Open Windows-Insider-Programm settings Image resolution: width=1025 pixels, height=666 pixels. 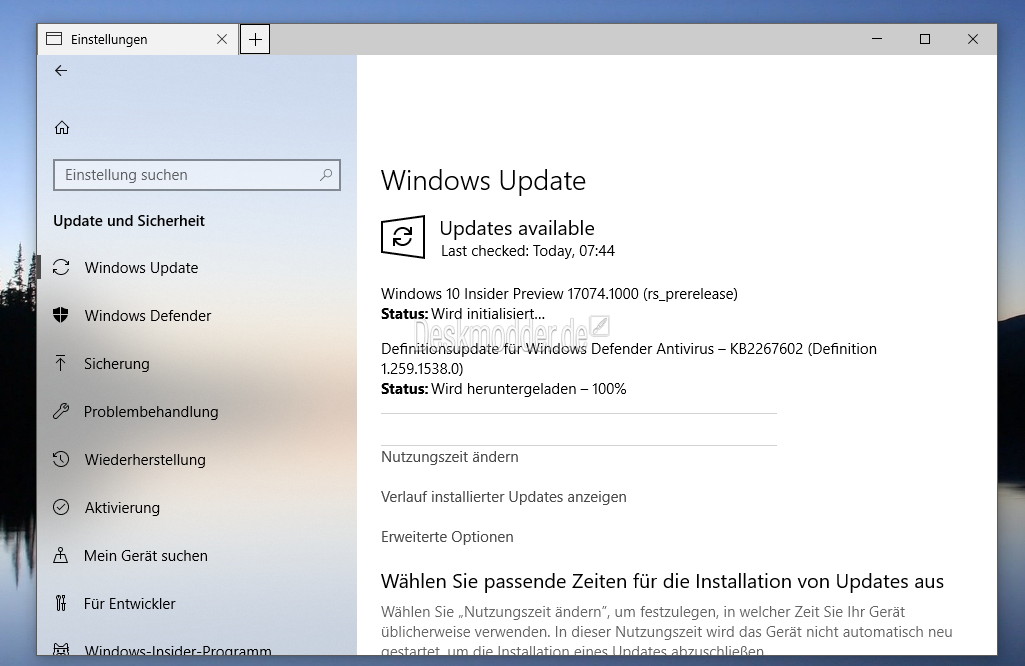[x=178, y=651]
